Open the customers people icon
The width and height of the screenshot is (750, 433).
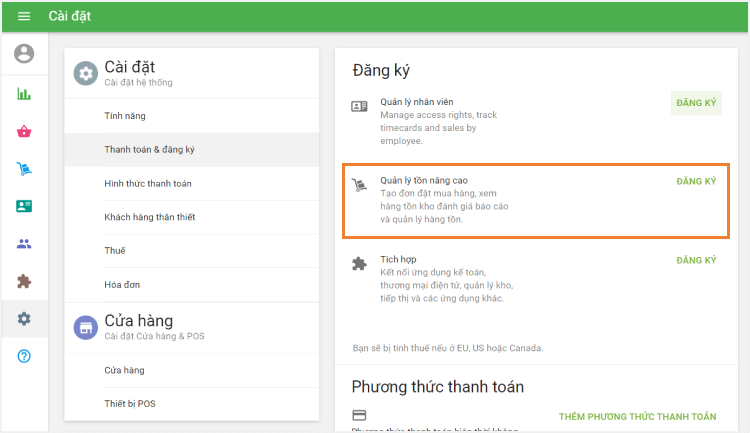click(24, 243)
